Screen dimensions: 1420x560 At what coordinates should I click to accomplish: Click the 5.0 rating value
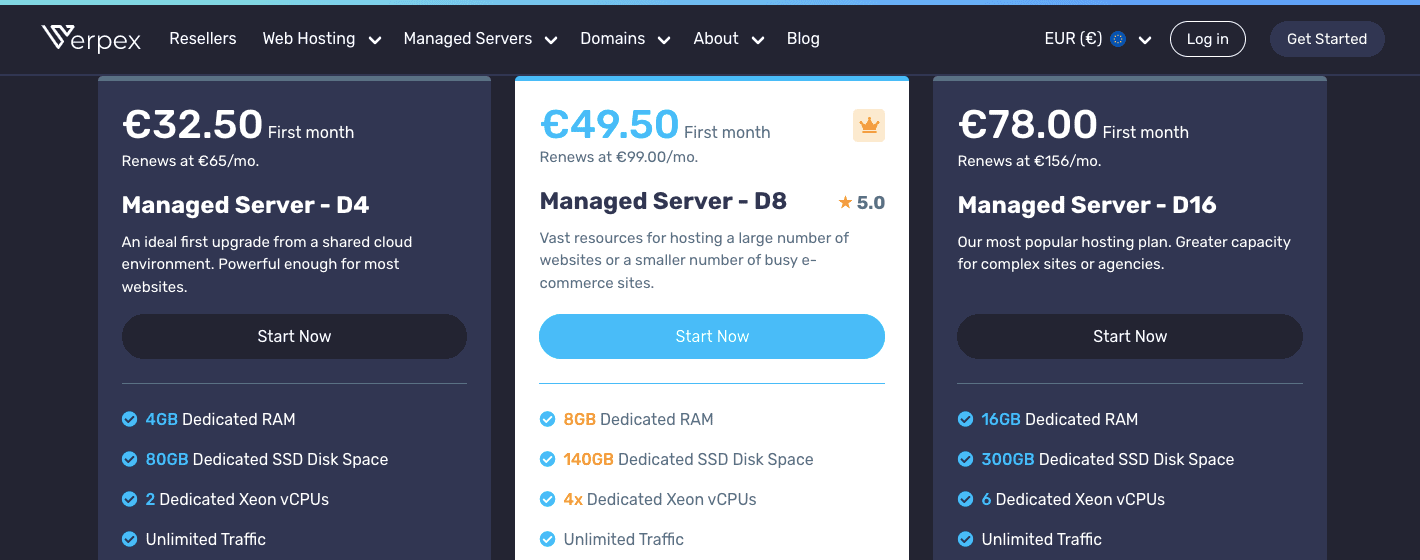click(871, 203)
